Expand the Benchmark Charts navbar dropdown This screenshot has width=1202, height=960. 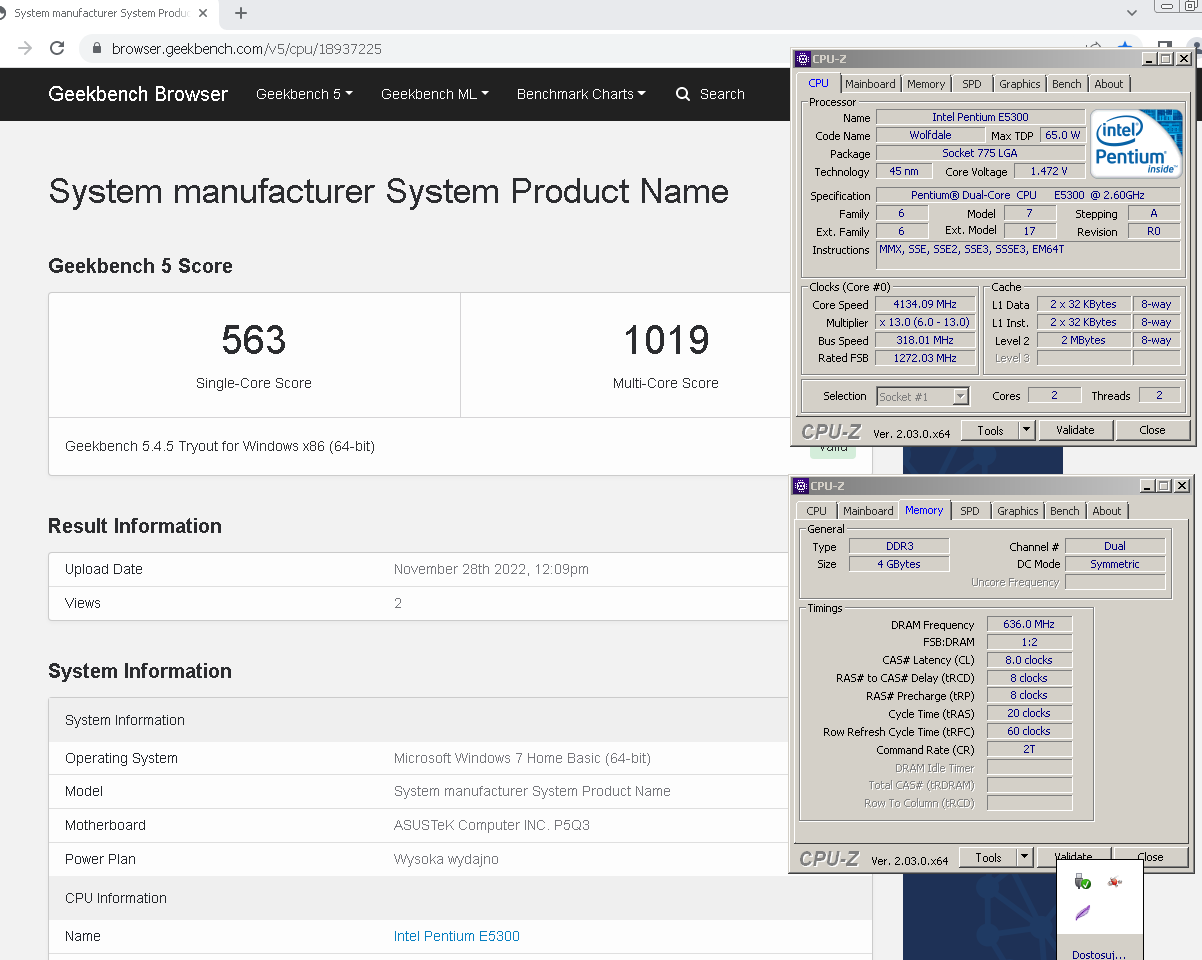(x=581, y=94)
